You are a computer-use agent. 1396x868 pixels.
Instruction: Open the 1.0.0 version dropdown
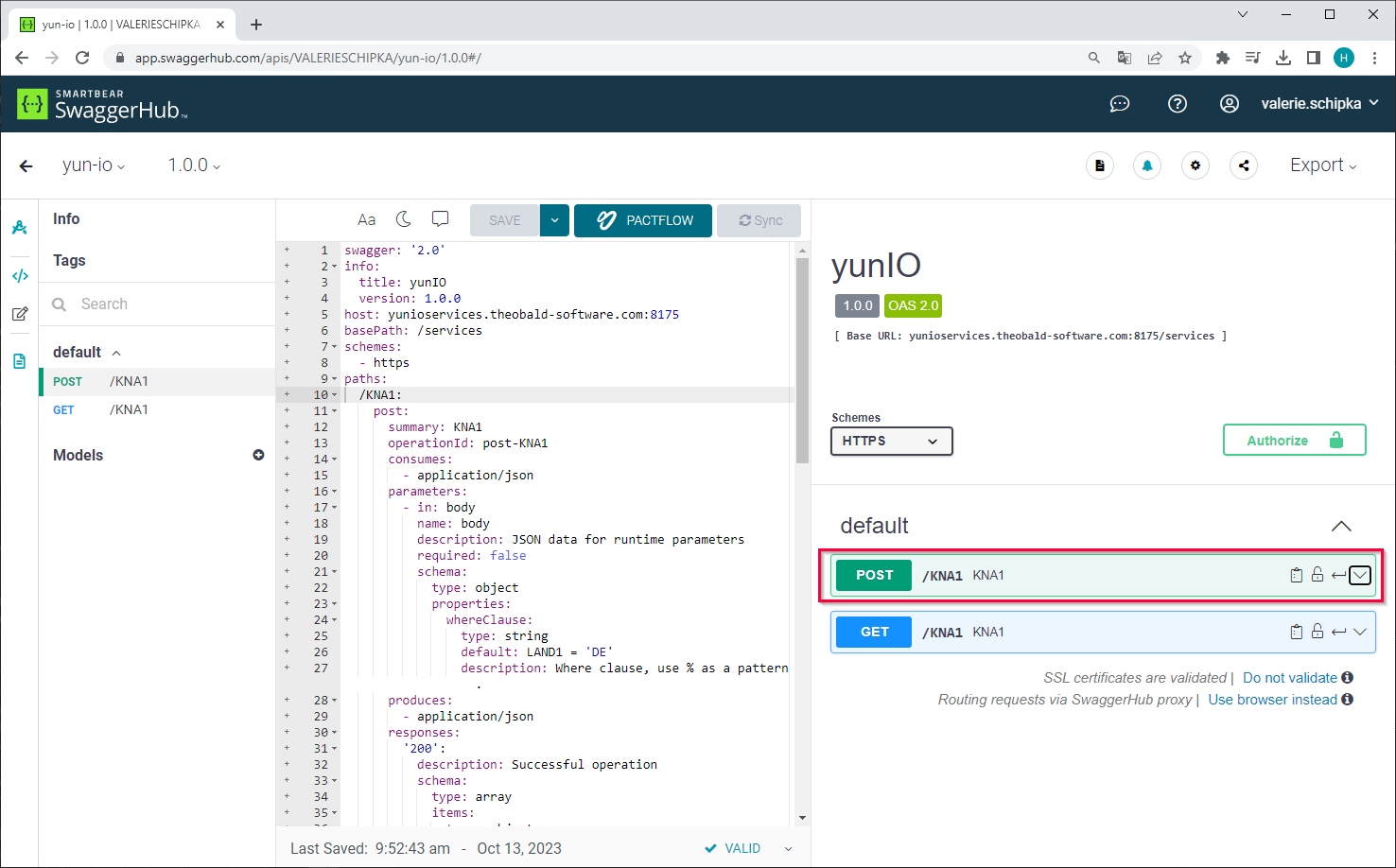click(194, 165)
